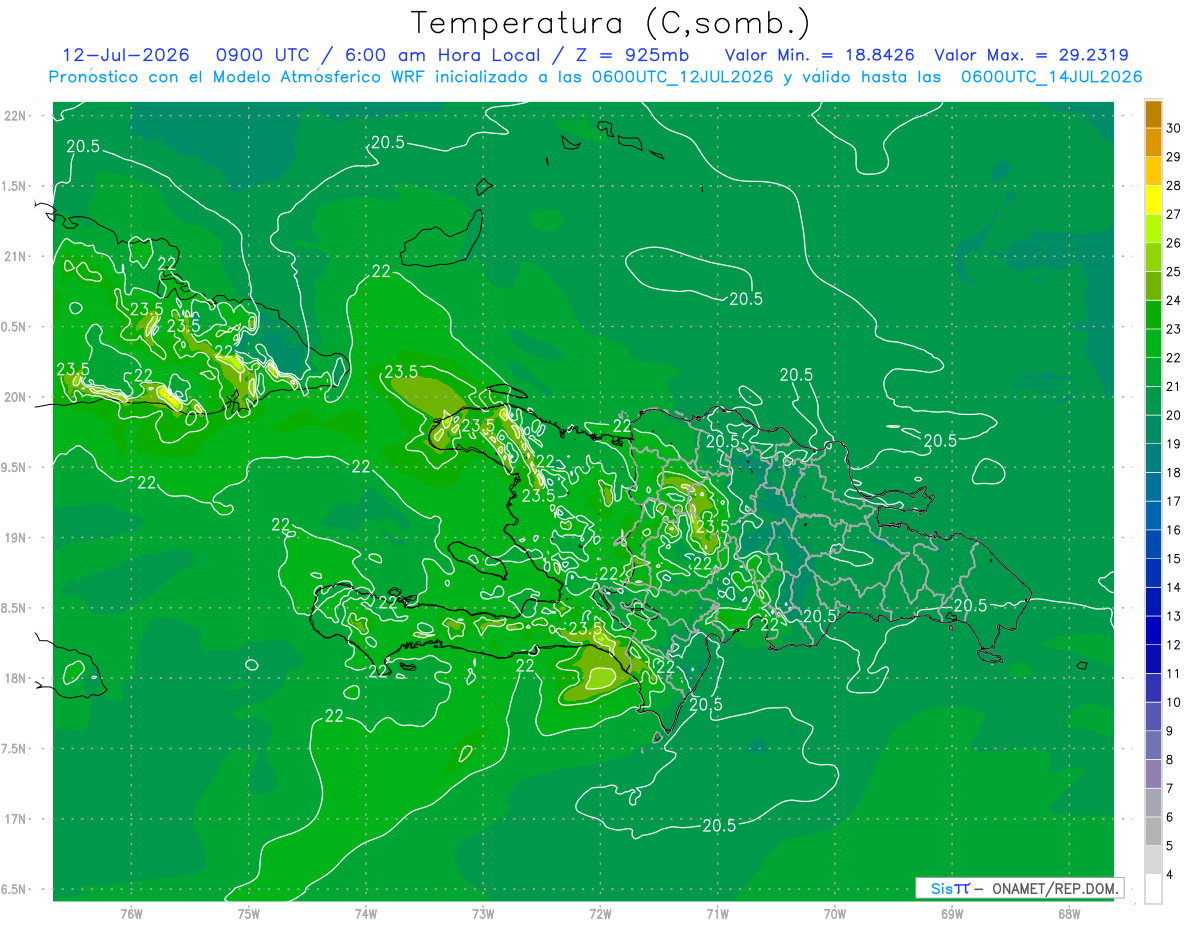Viewport: 1200px width, 927px height.
Task: Click the yellow legend swatch between 27 and 28
Action: [x=1153, y=200]
